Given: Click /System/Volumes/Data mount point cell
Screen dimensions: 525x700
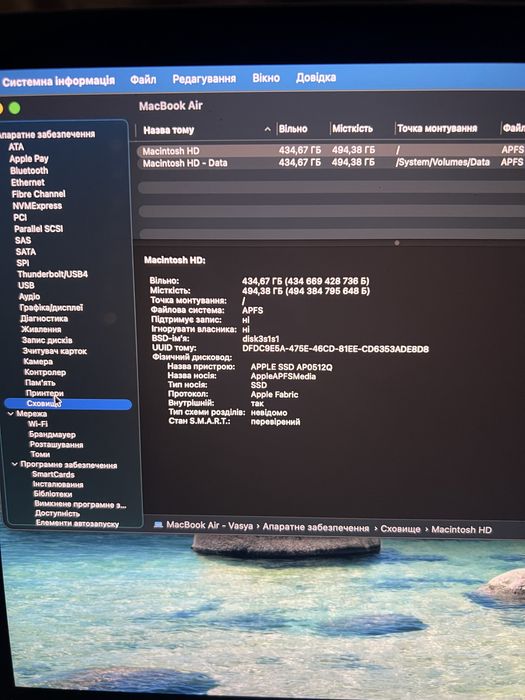Looking at the screenshot, I should 442,162.
